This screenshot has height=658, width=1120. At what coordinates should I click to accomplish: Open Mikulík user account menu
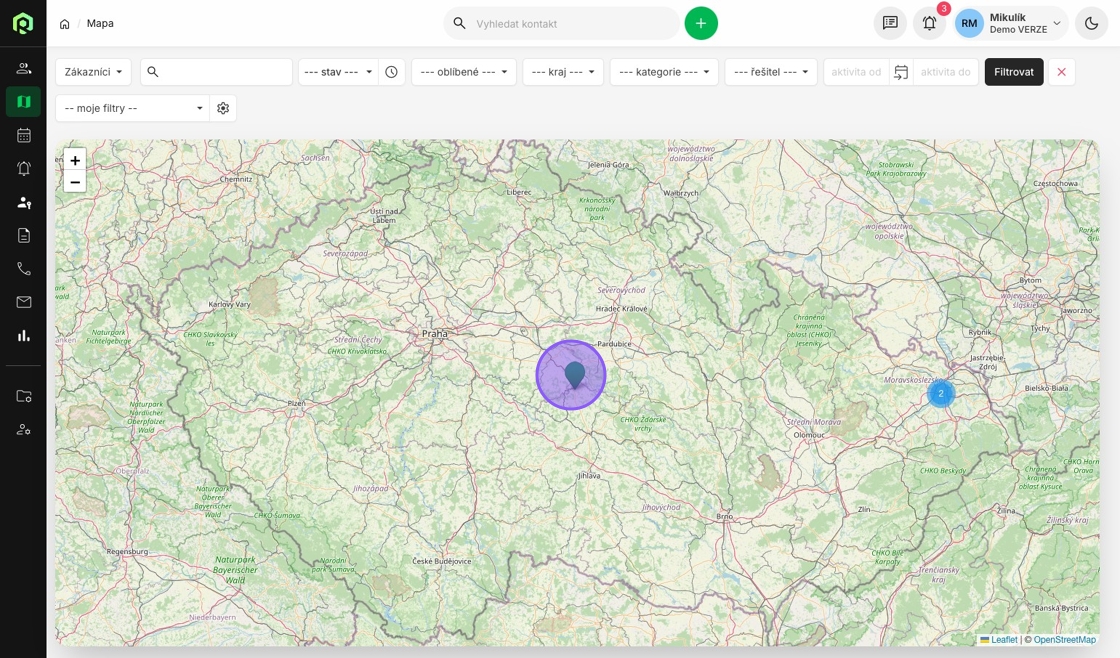coord(1011,23)
